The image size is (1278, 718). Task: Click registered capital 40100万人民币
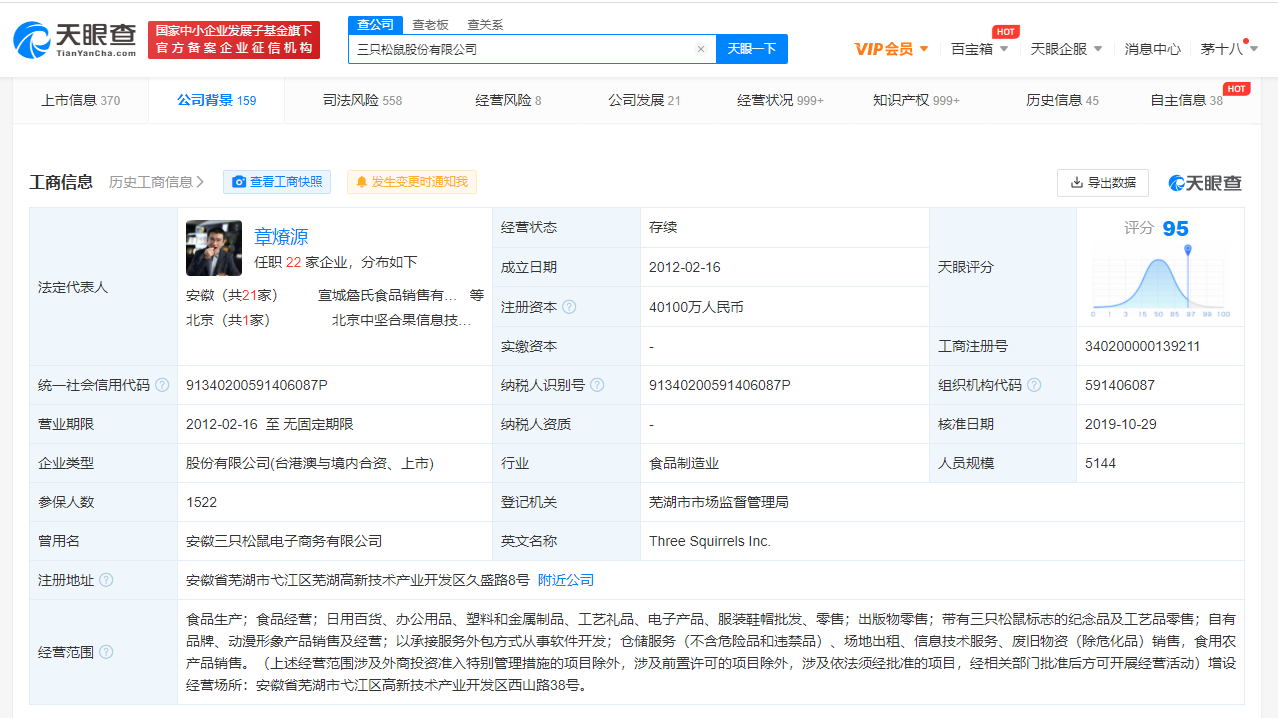[x=696, y=307]
